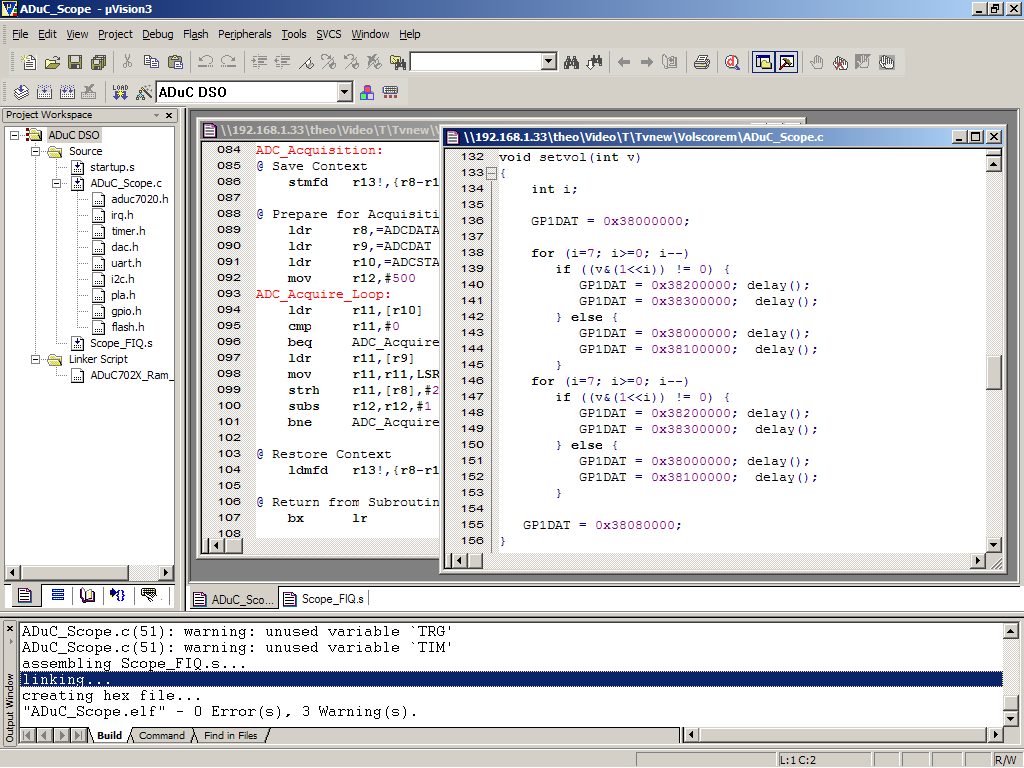The height and width of the screenshot is (768, 1024).
Task: Go to next bookmark icon
Action: pos(328,62)
